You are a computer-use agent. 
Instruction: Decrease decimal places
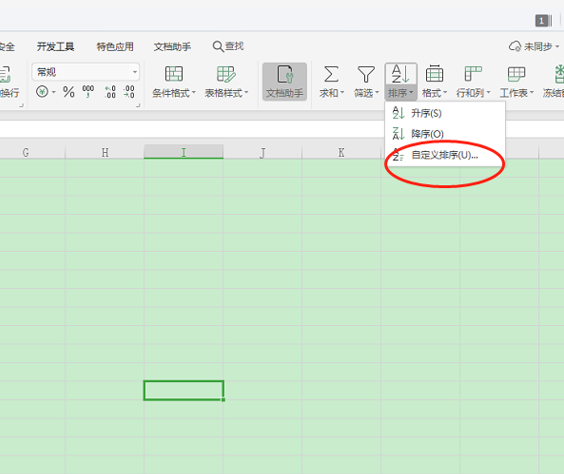[x=129, y=92]
